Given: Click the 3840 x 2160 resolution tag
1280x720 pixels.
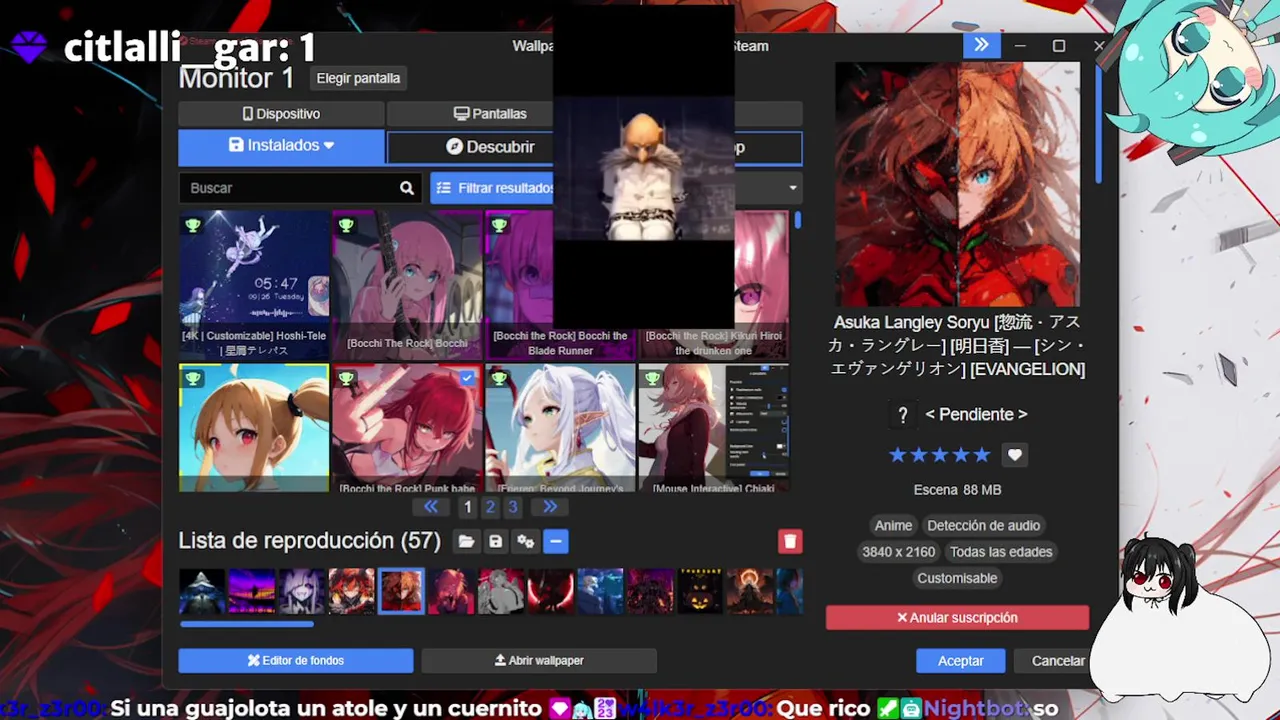Looking at the screenshot, I should 898,552.
